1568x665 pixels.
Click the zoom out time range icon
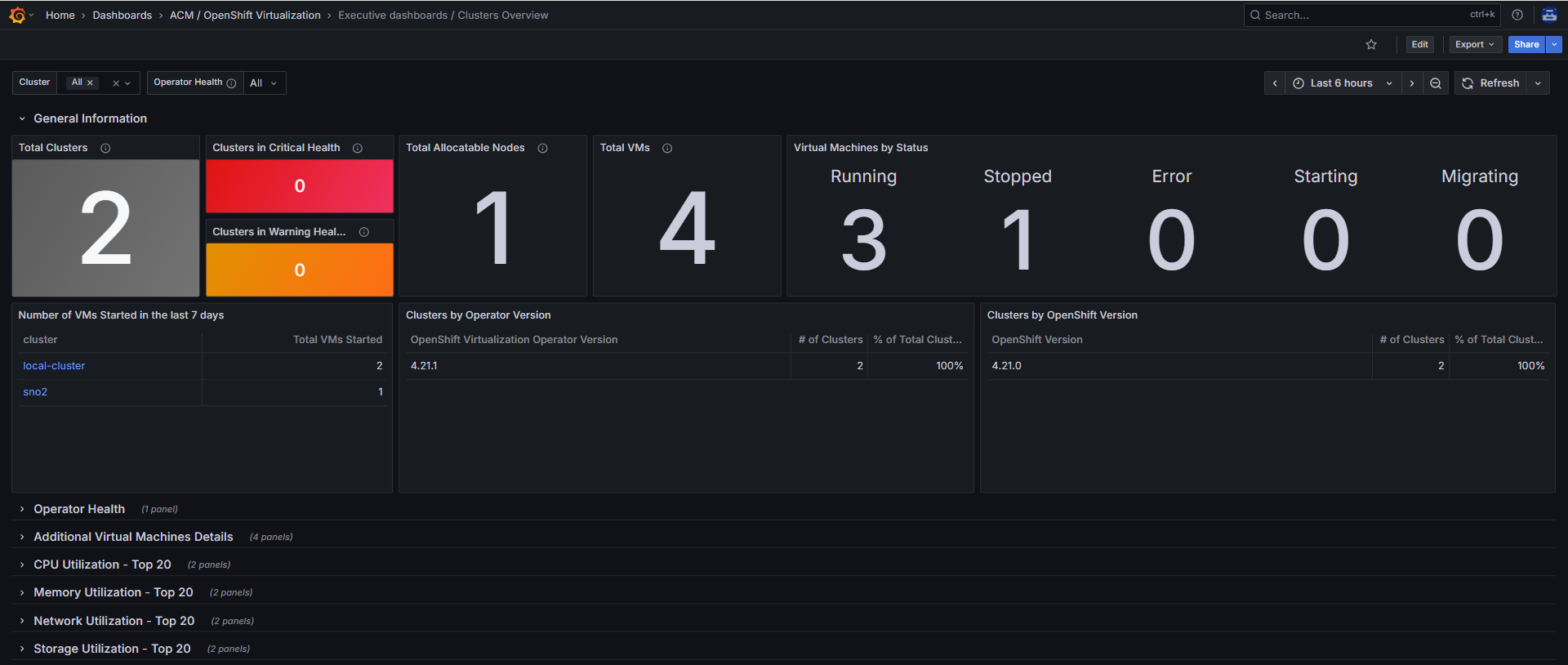pyautogui.click(x=1436, y=83)
